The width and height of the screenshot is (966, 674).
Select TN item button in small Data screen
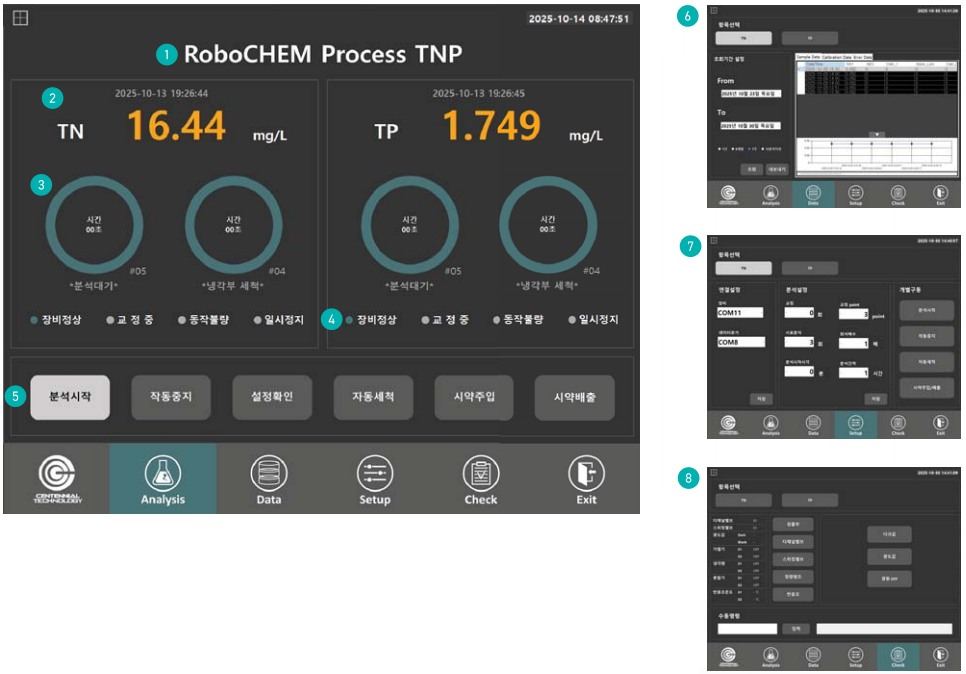(744, 38)
